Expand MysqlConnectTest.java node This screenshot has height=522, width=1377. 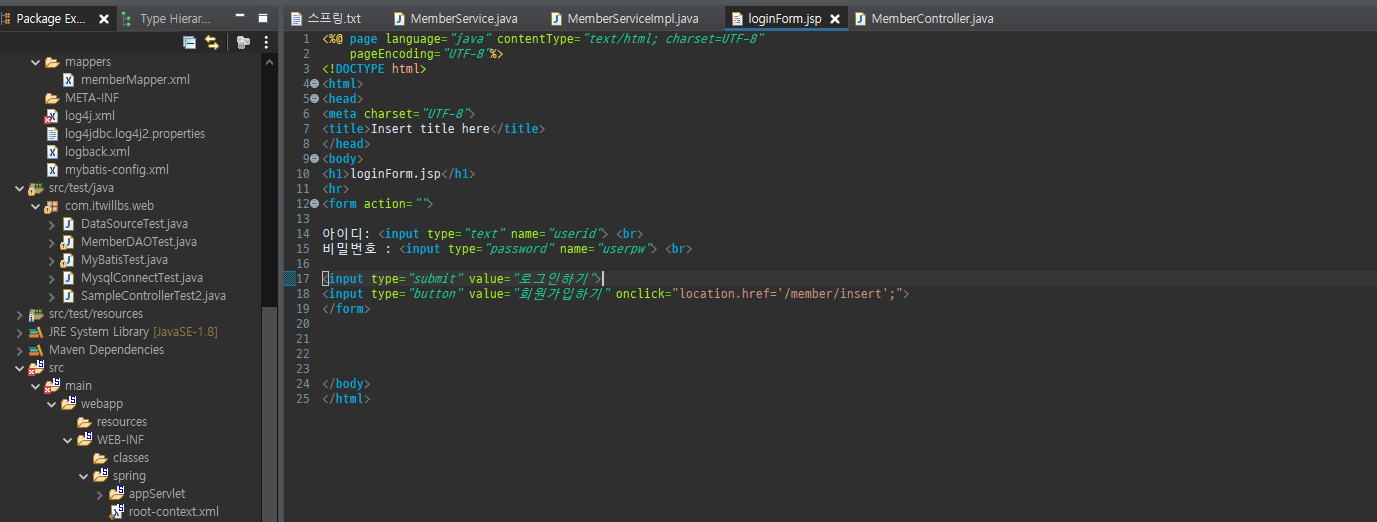pos(52,278)
